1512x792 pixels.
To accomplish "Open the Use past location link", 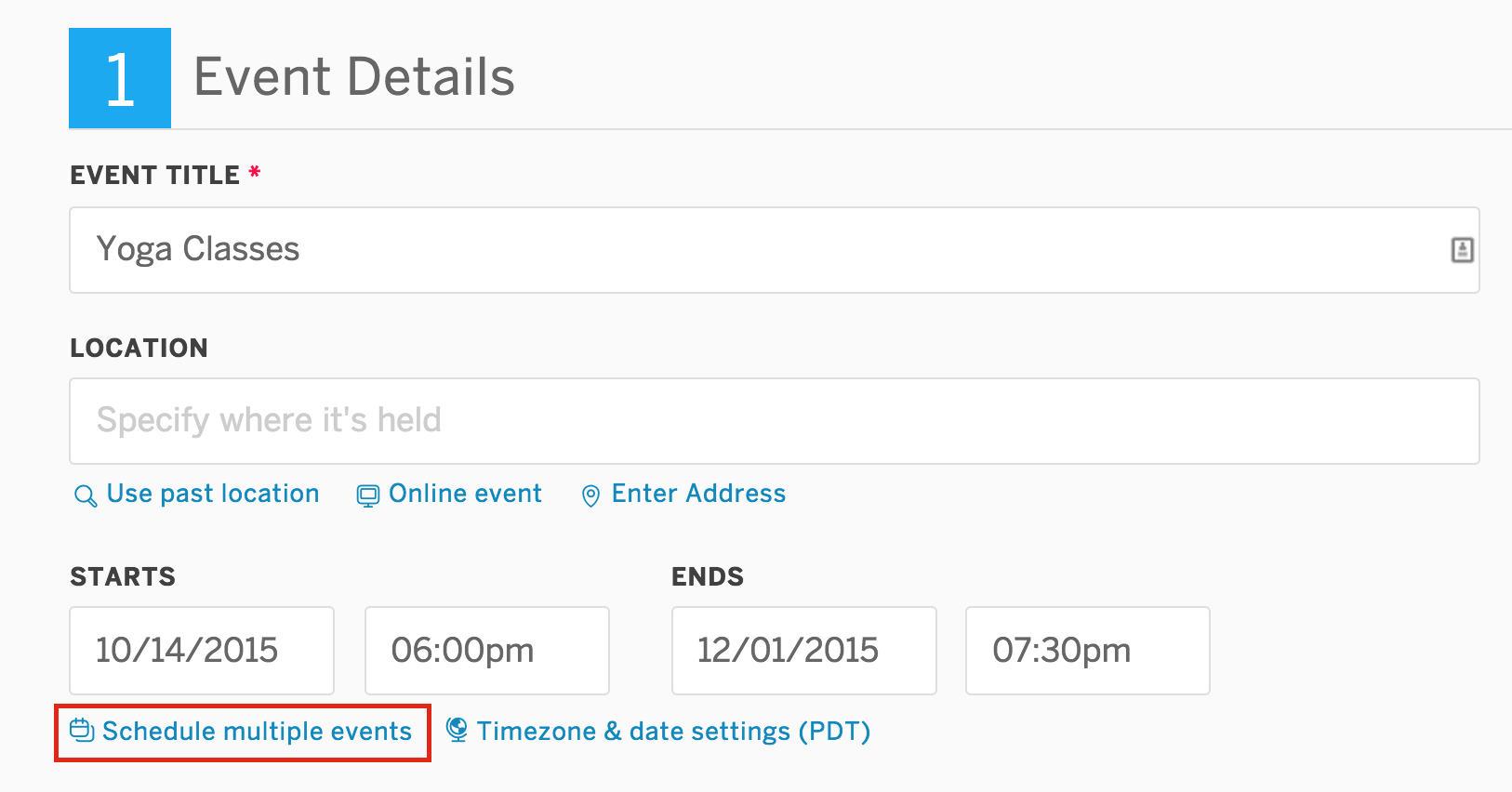I will point(213,494).
